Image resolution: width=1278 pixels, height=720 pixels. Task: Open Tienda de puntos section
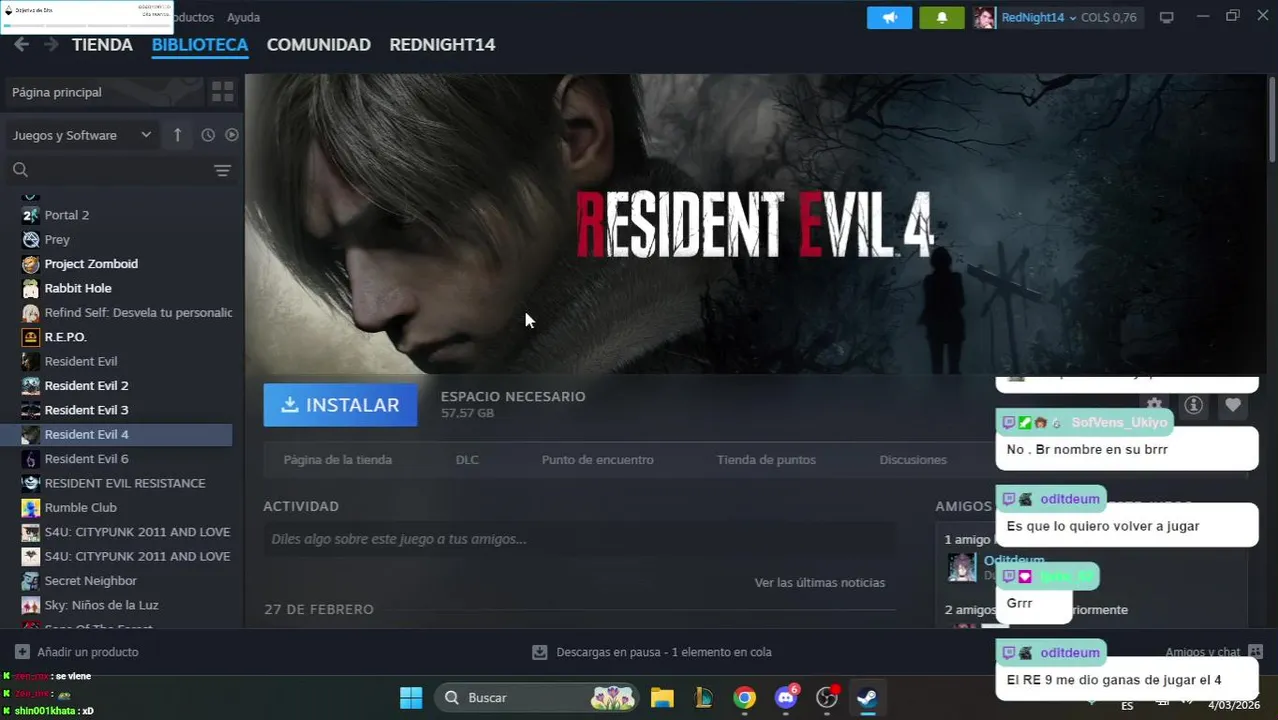pyautogui.click(x=766, y=460)
